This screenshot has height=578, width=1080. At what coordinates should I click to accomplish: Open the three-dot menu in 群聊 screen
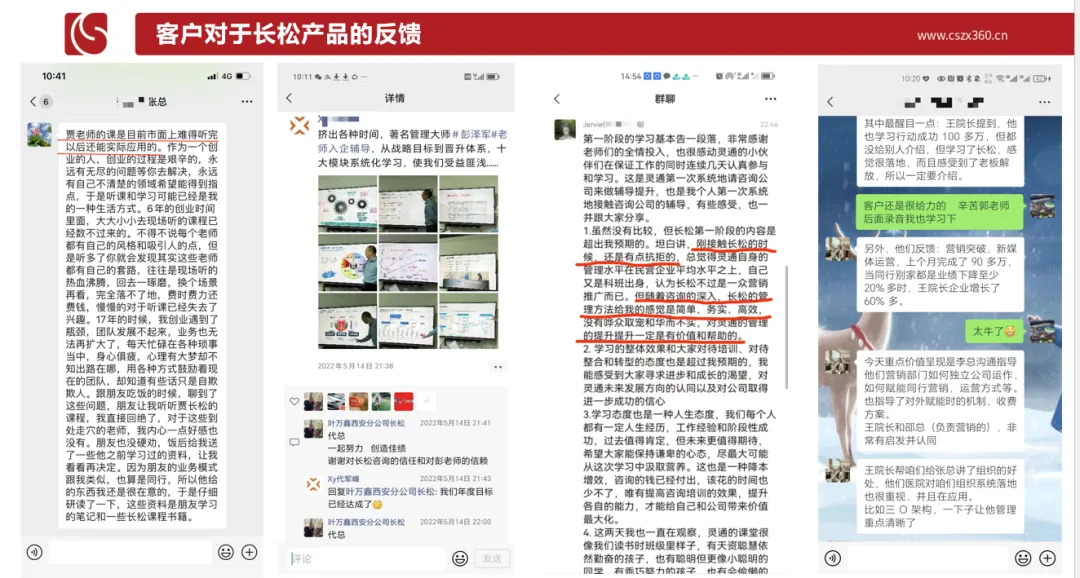click(x=771, y=99)
